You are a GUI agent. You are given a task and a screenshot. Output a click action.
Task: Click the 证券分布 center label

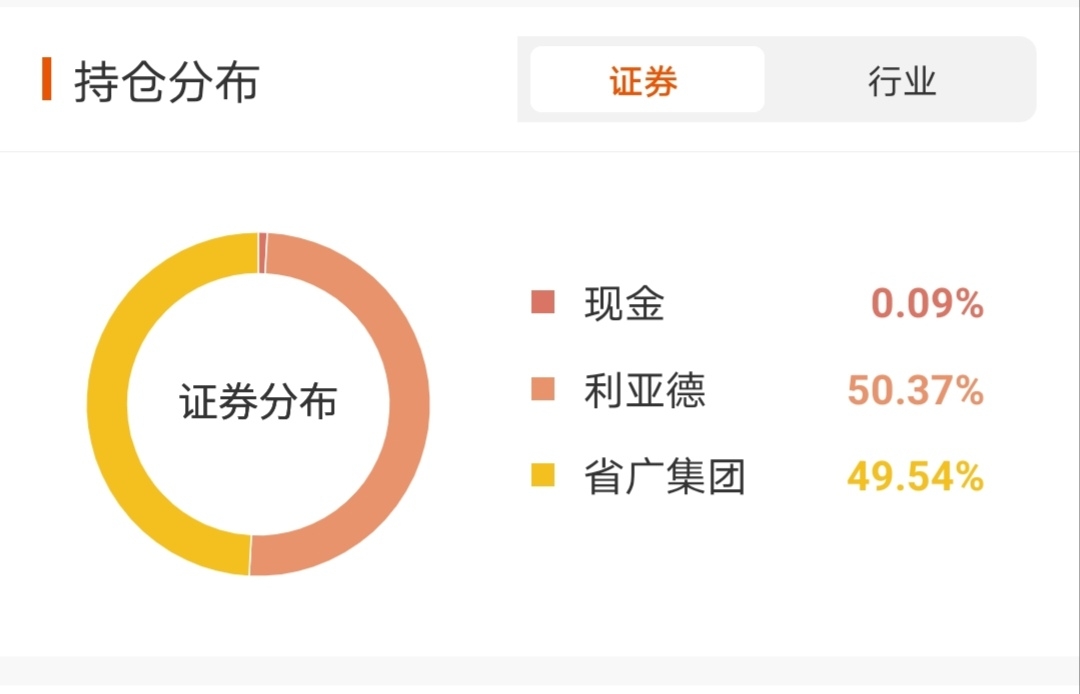point(258,402)
